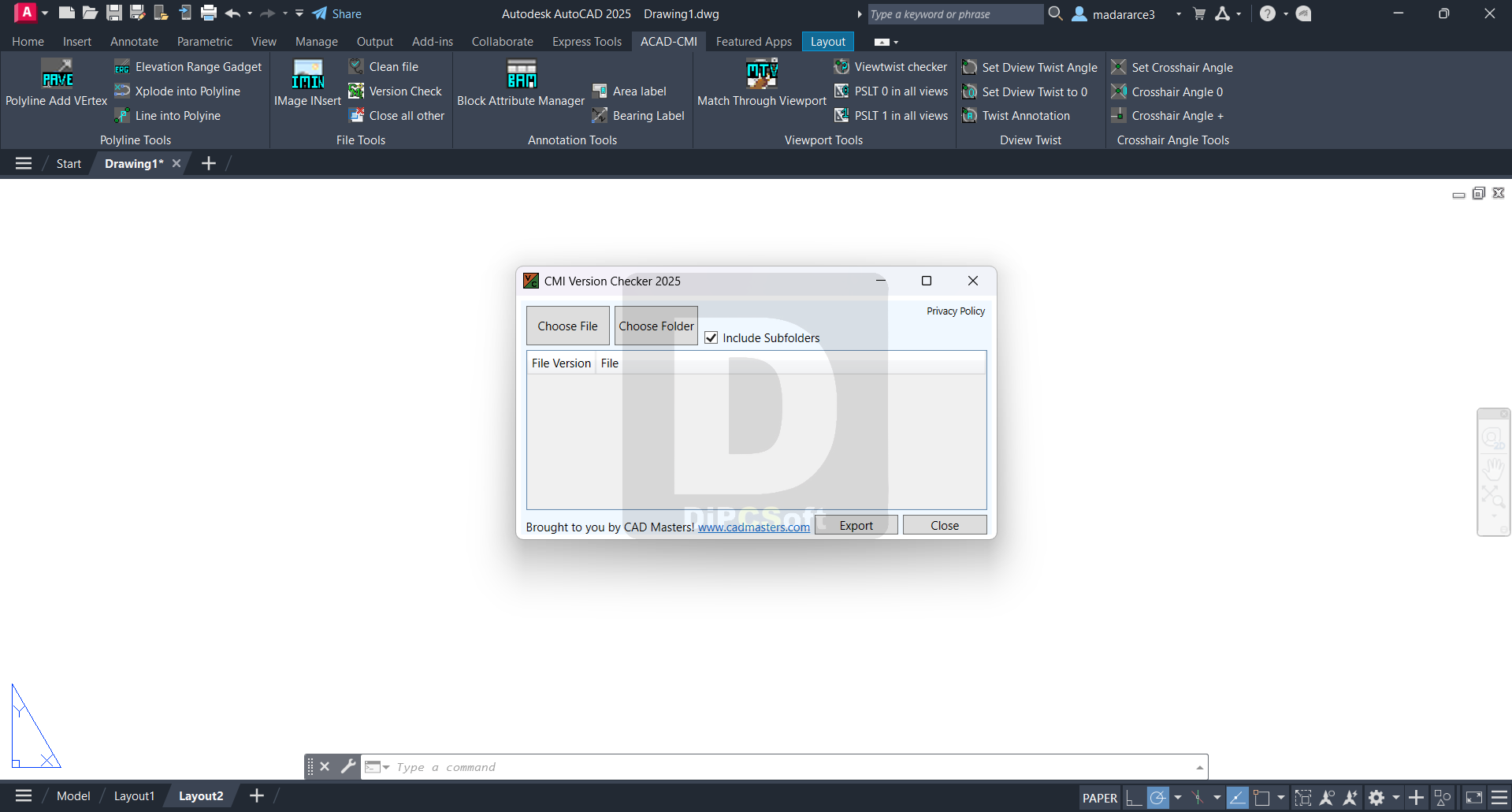The height and width of the screenshot is (812, 1512).
Task: Run Close all other tool
Action: (397, 116)
